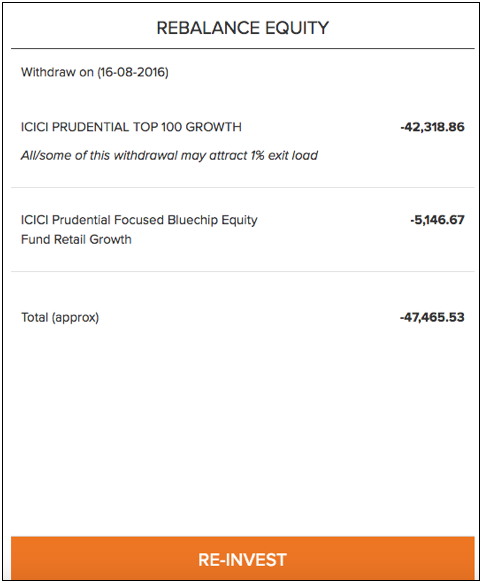Click the REBALANCE EQUITY heading

coord(242,28)
